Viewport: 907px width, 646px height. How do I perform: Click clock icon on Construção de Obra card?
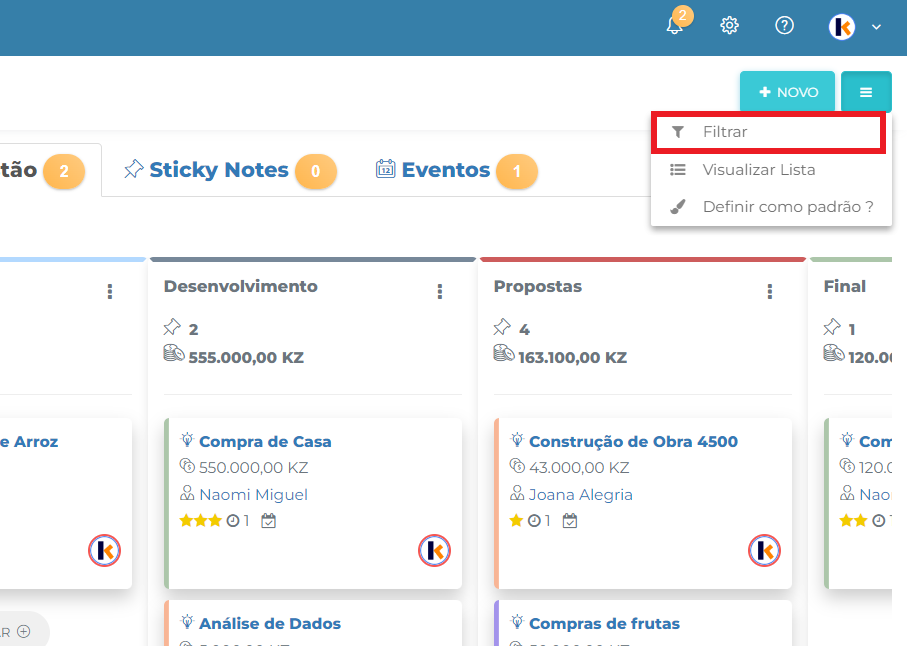point(534,521)
